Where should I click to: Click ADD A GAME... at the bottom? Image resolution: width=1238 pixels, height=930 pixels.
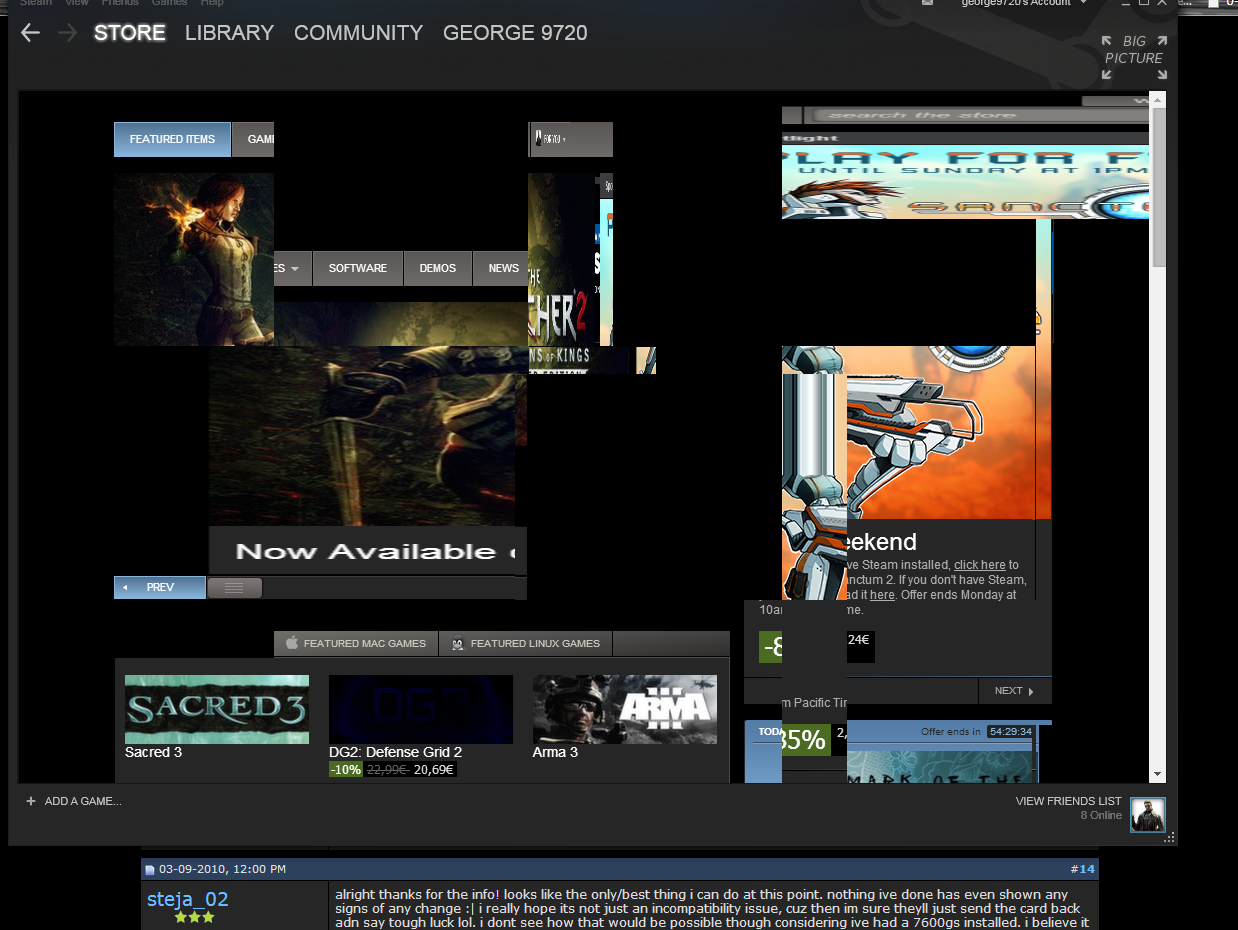coord(83,801)
